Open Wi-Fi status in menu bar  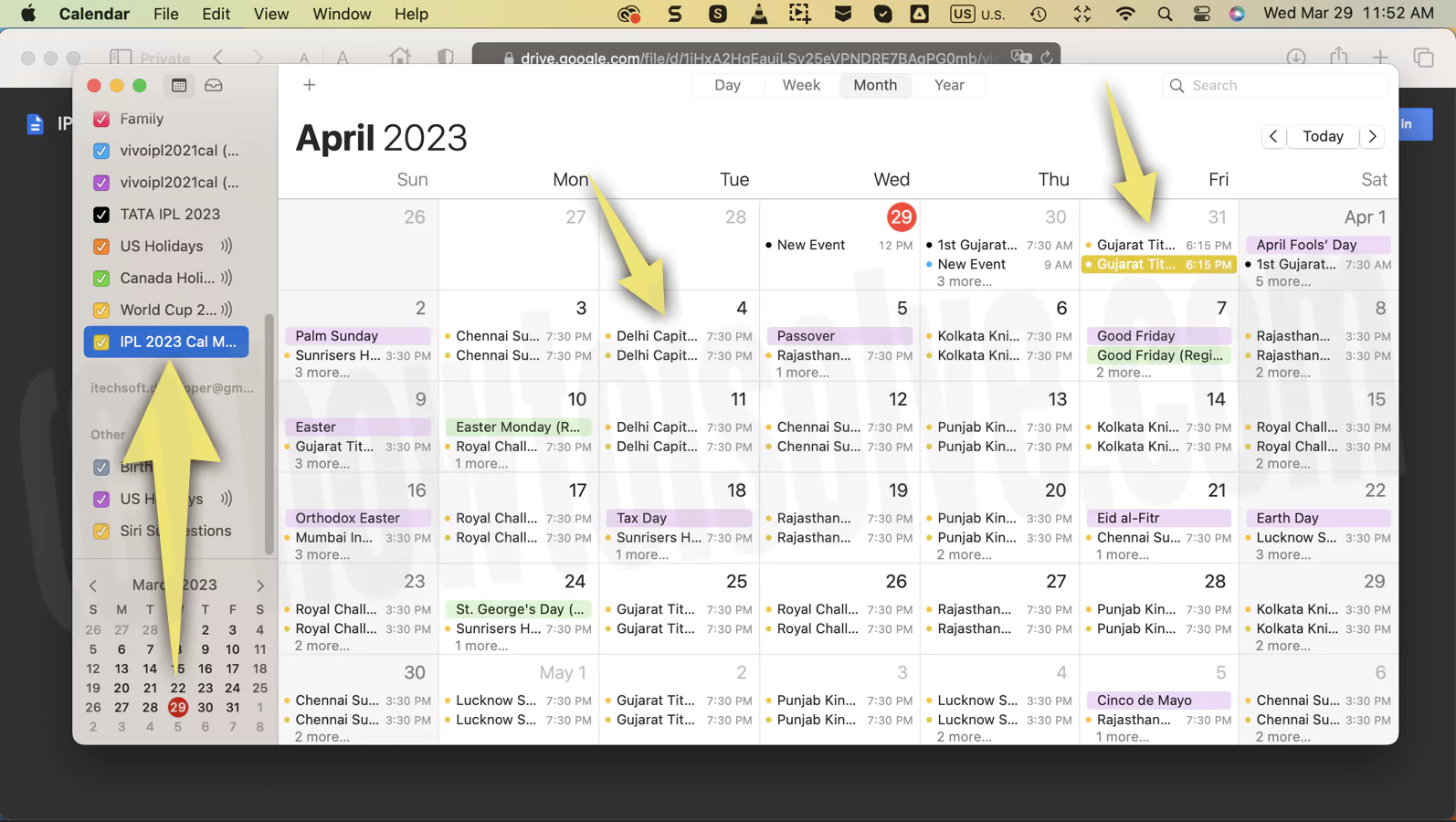point(1125,14)
